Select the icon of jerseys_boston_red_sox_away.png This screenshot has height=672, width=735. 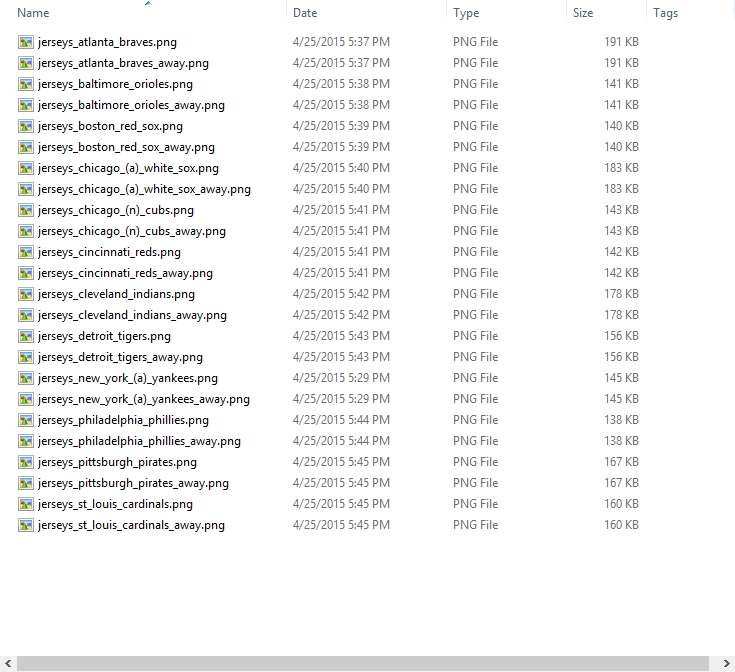26,147
